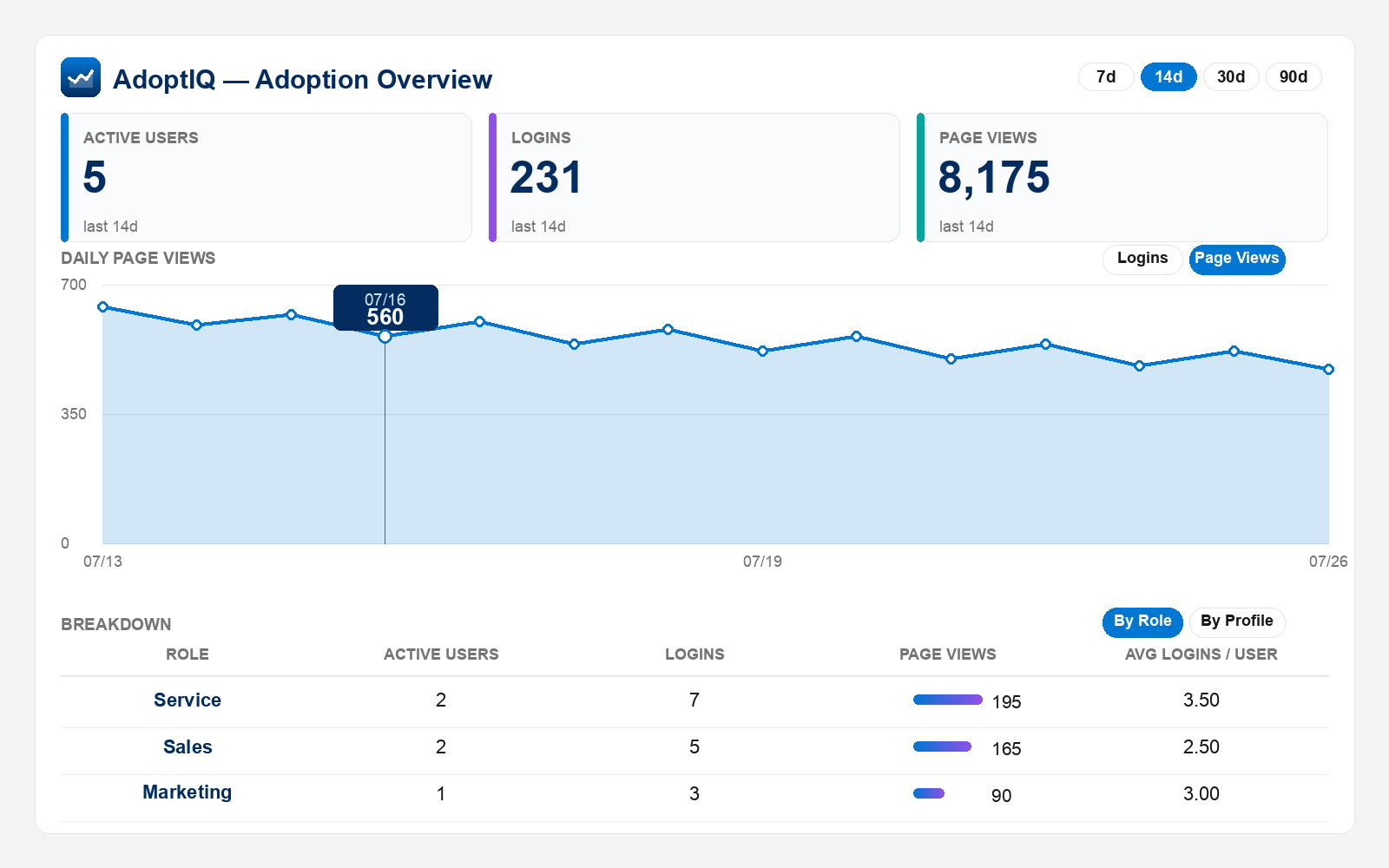Viewport: 1389px width, 868px height.
Task: Select the 14d time range
Action: coord(1168,76)
